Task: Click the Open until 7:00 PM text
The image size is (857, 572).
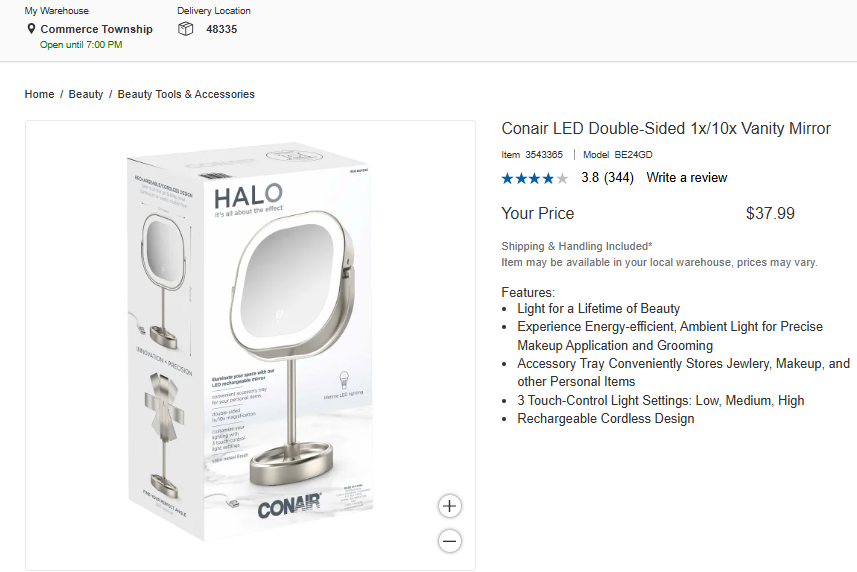Action: coord(81,45)
